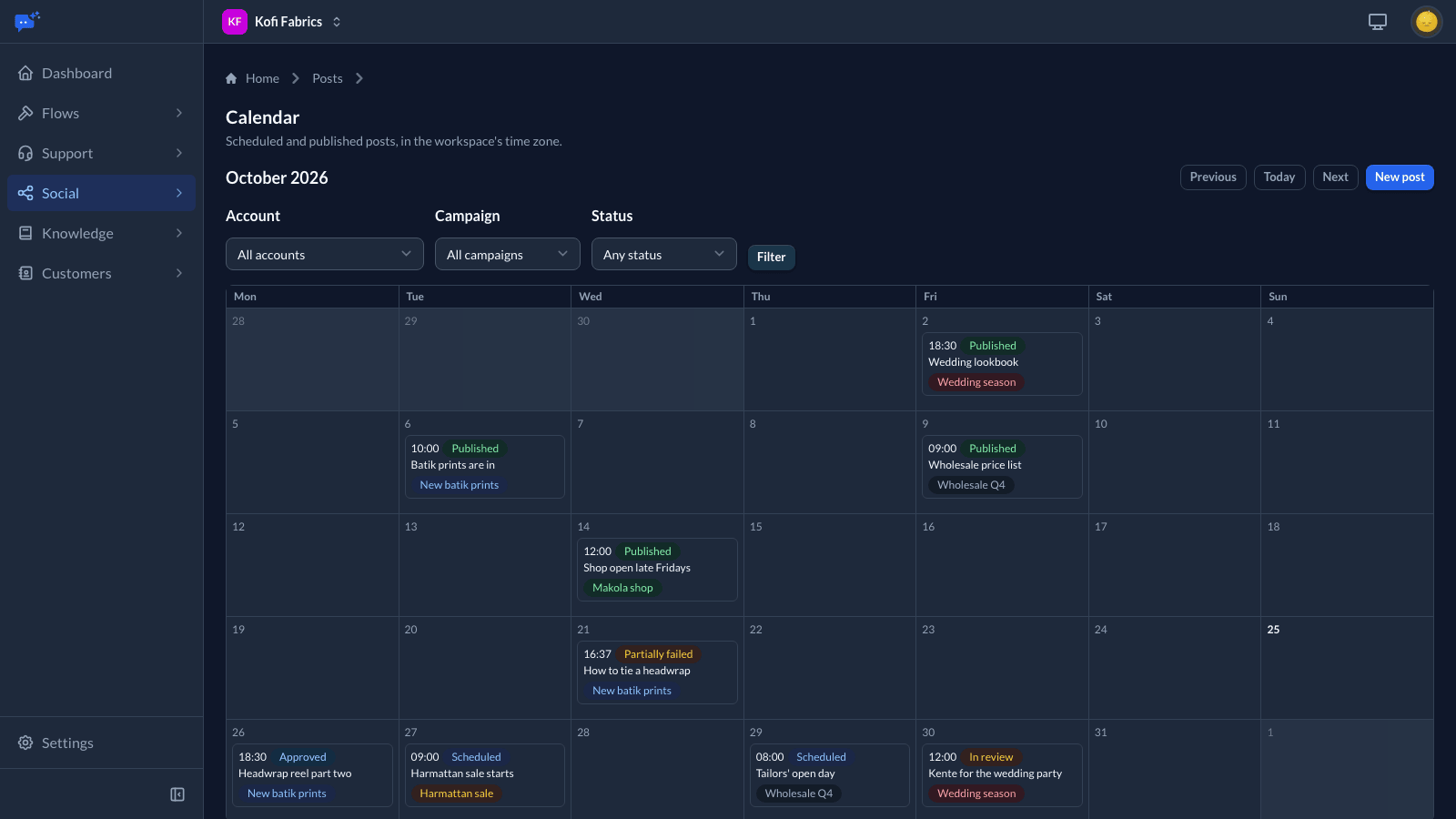The height and width of the screenshot is (819, 1456).
Task: Open the Tailors' open day post
Action: click(x=830, y=775)
